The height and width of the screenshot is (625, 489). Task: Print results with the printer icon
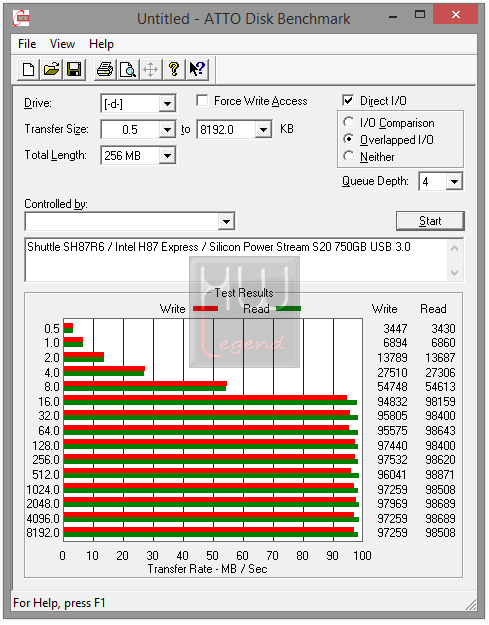105,69
